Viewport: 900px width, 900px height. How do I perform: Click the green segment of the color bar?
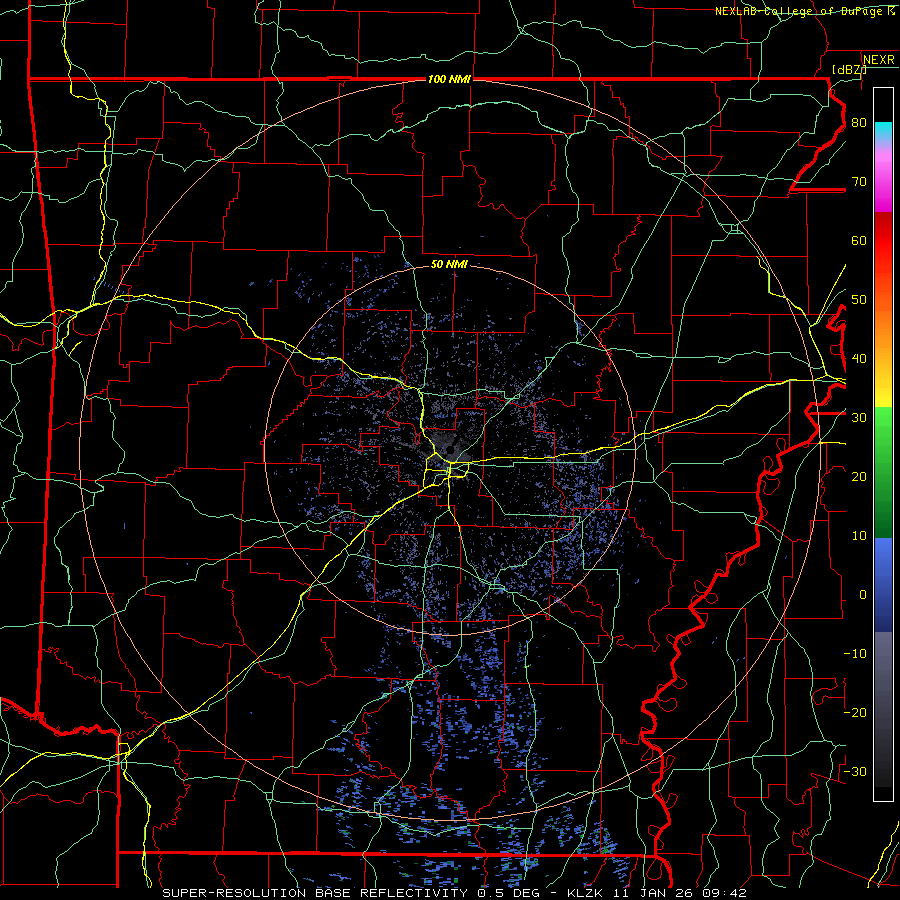(883, 472)
